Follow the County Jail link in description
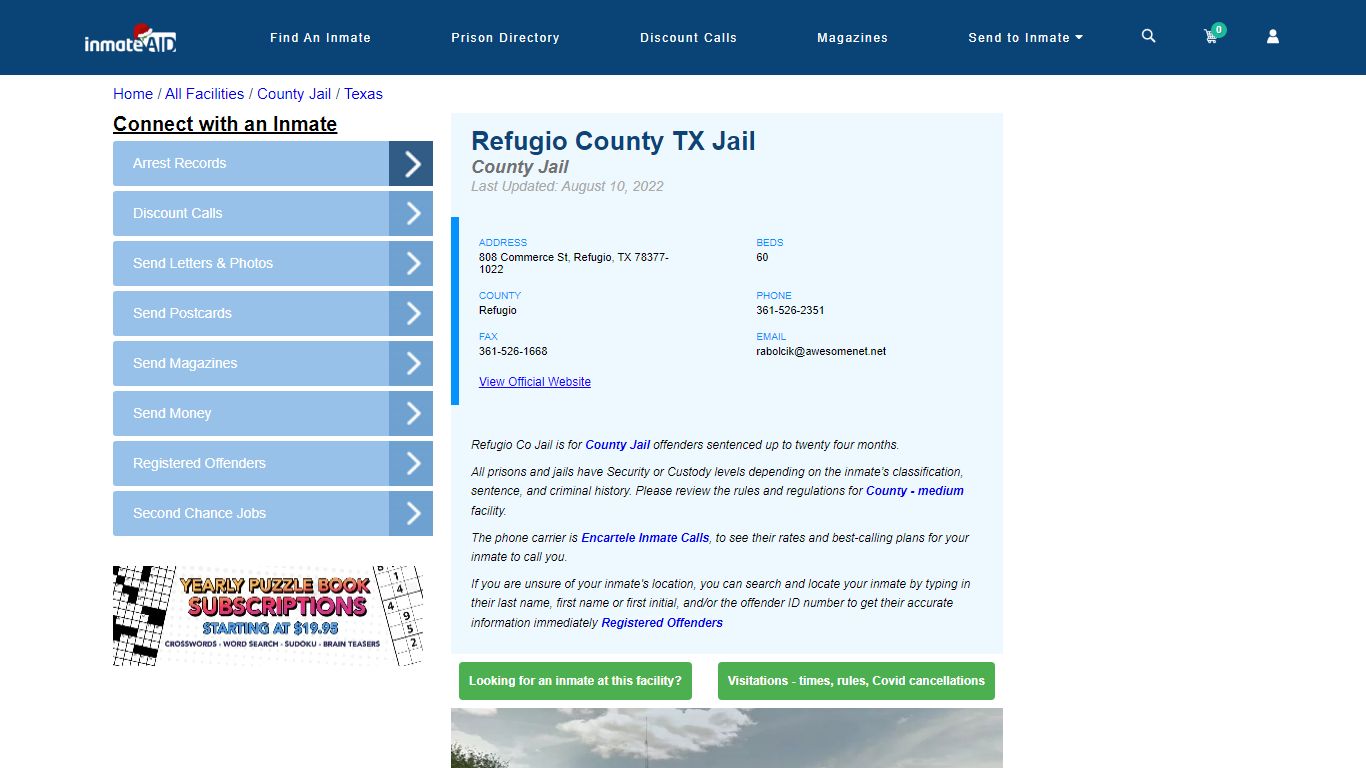 [x=617, y=445]
